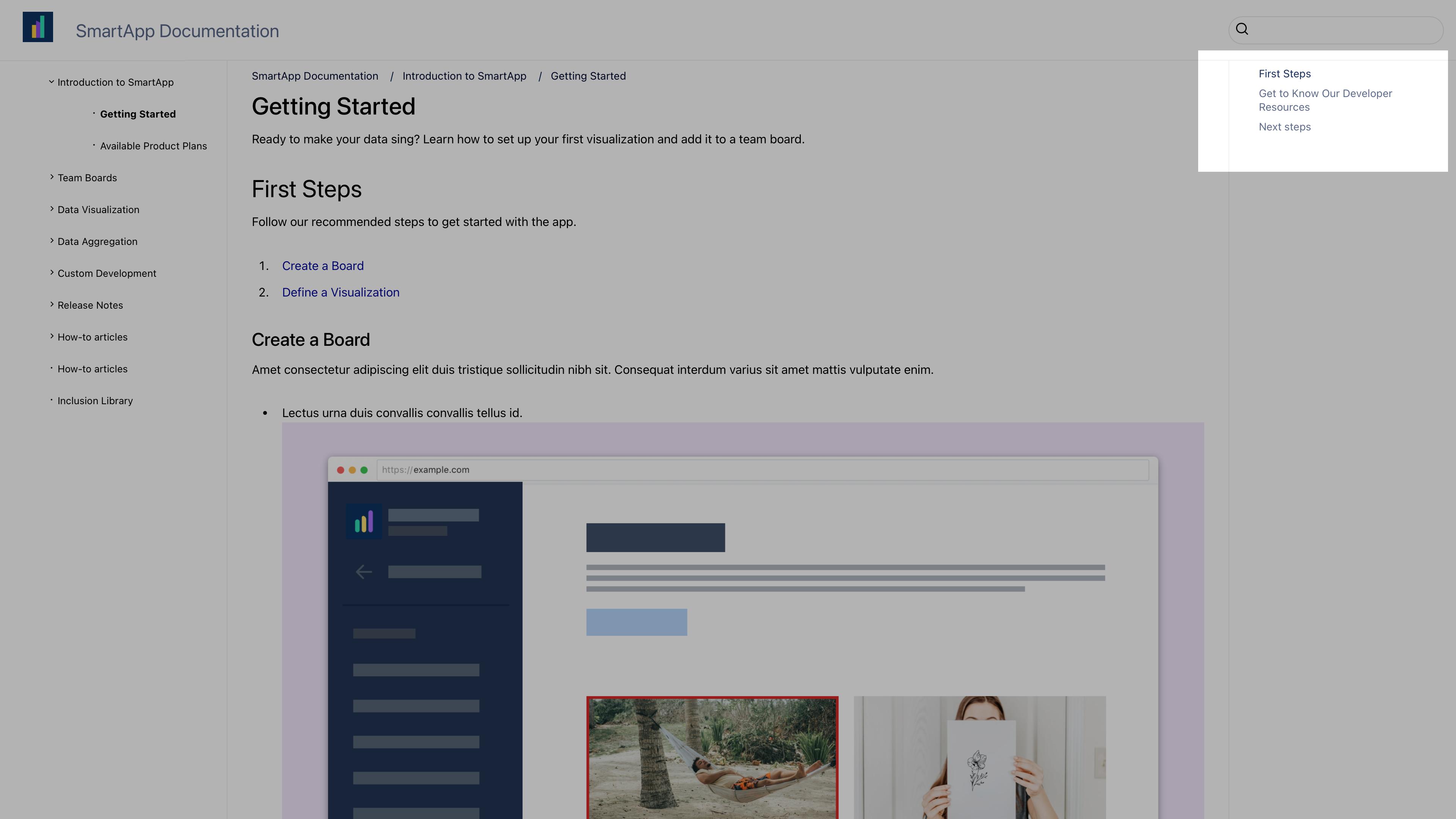1456x819 pixels.
Task: Click the SmartApp logo icon
Action: point(37,26)
